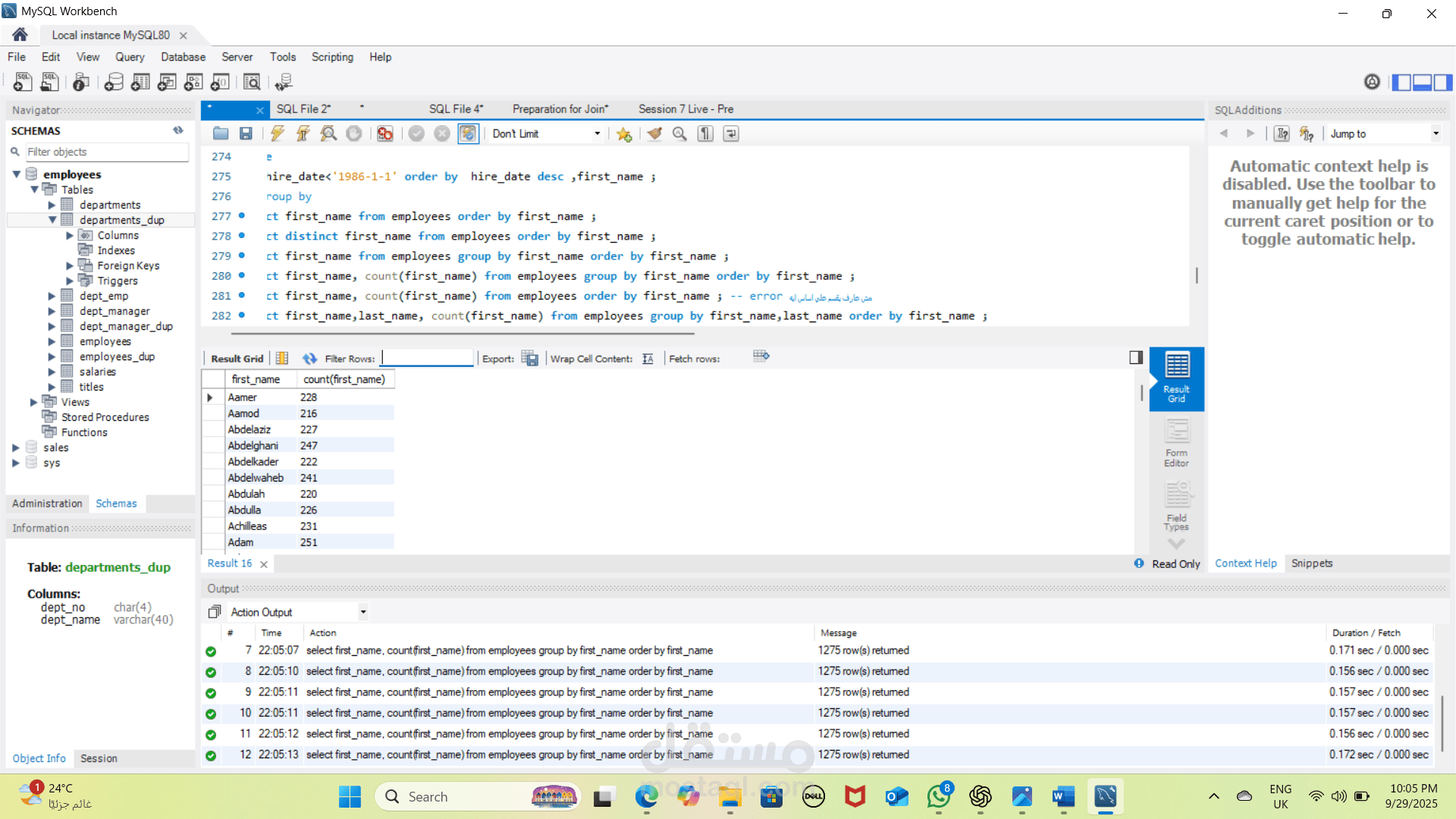Refresh the schemas list icon
This screenshot has width=1456, height=819.
pyautogui.click(x=178, y=130)
